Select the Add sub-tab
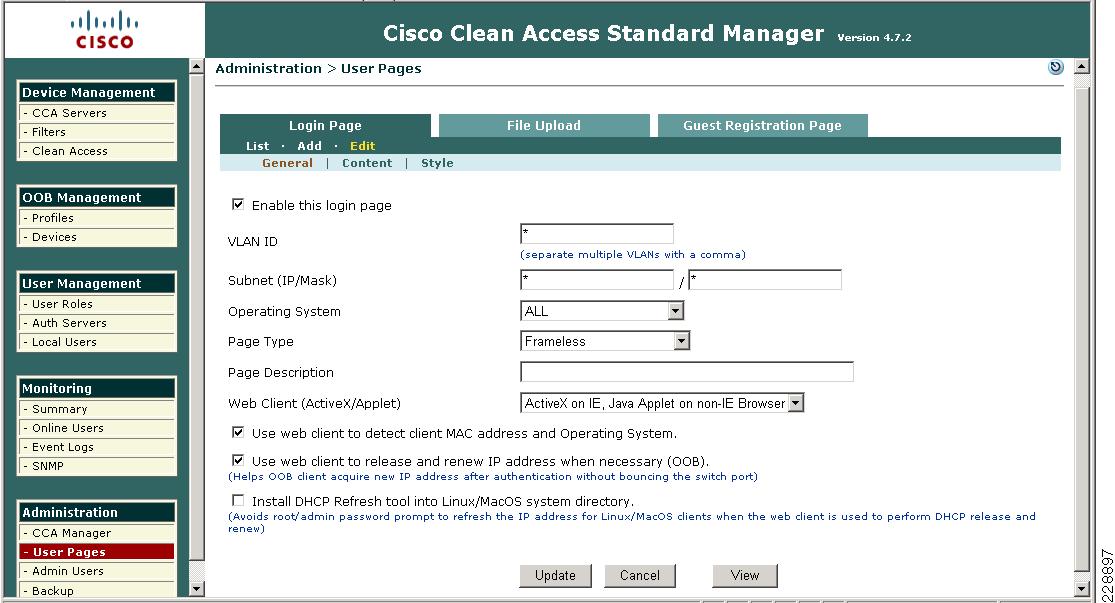The height and width of the screenshot is (603, 1115). pos(309,146)
